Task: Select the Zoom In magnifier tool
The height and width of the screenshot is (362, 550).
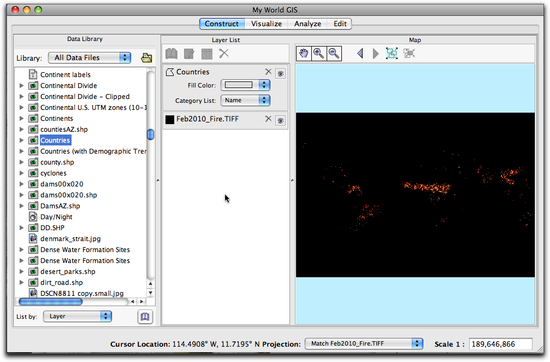Action: coord(319,54)
